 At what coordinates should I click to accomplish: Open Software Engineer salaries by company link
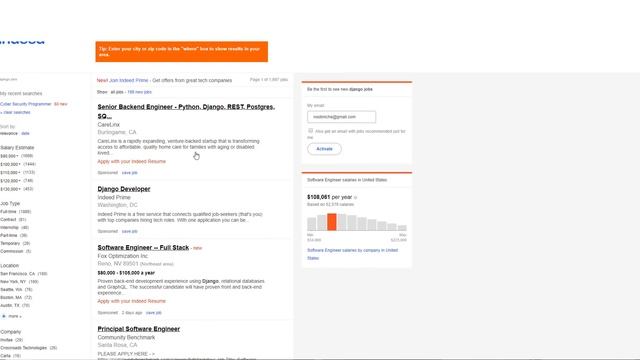[352, 254]
